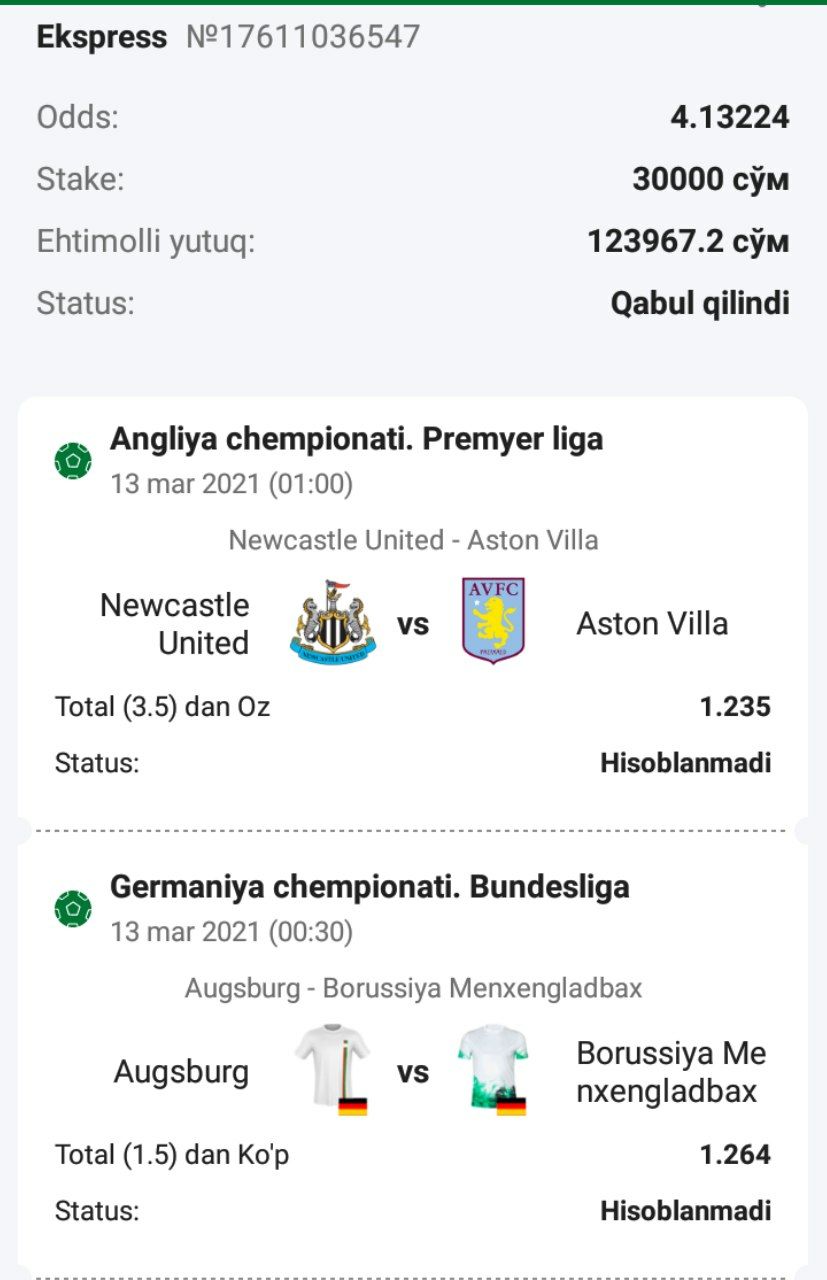Click the soccer ball icon beside Bundesliga

coord(73,908)
